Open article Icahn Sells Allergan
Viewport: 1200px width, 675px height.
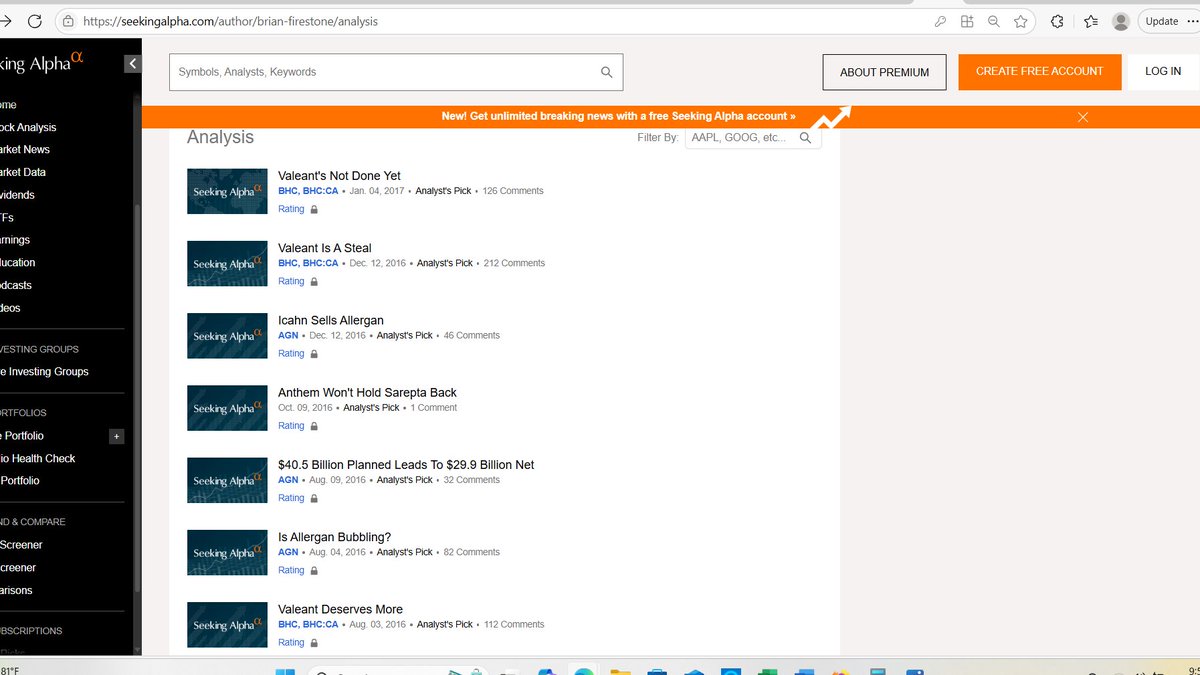(331, 320)
